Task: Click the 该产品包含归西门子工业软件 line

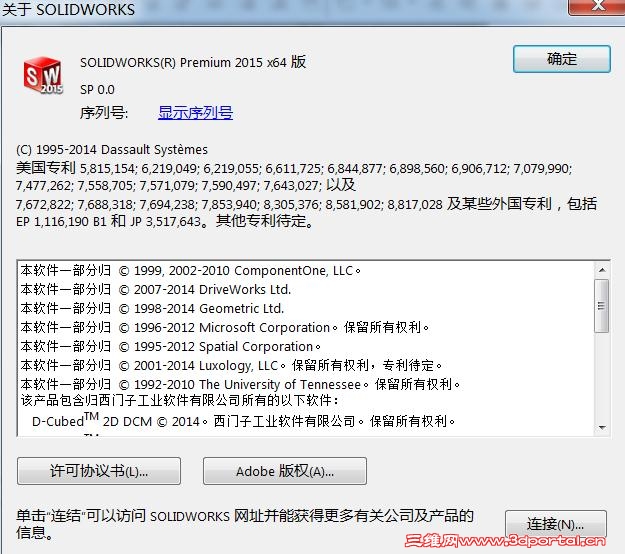Action: coord(180,400)
